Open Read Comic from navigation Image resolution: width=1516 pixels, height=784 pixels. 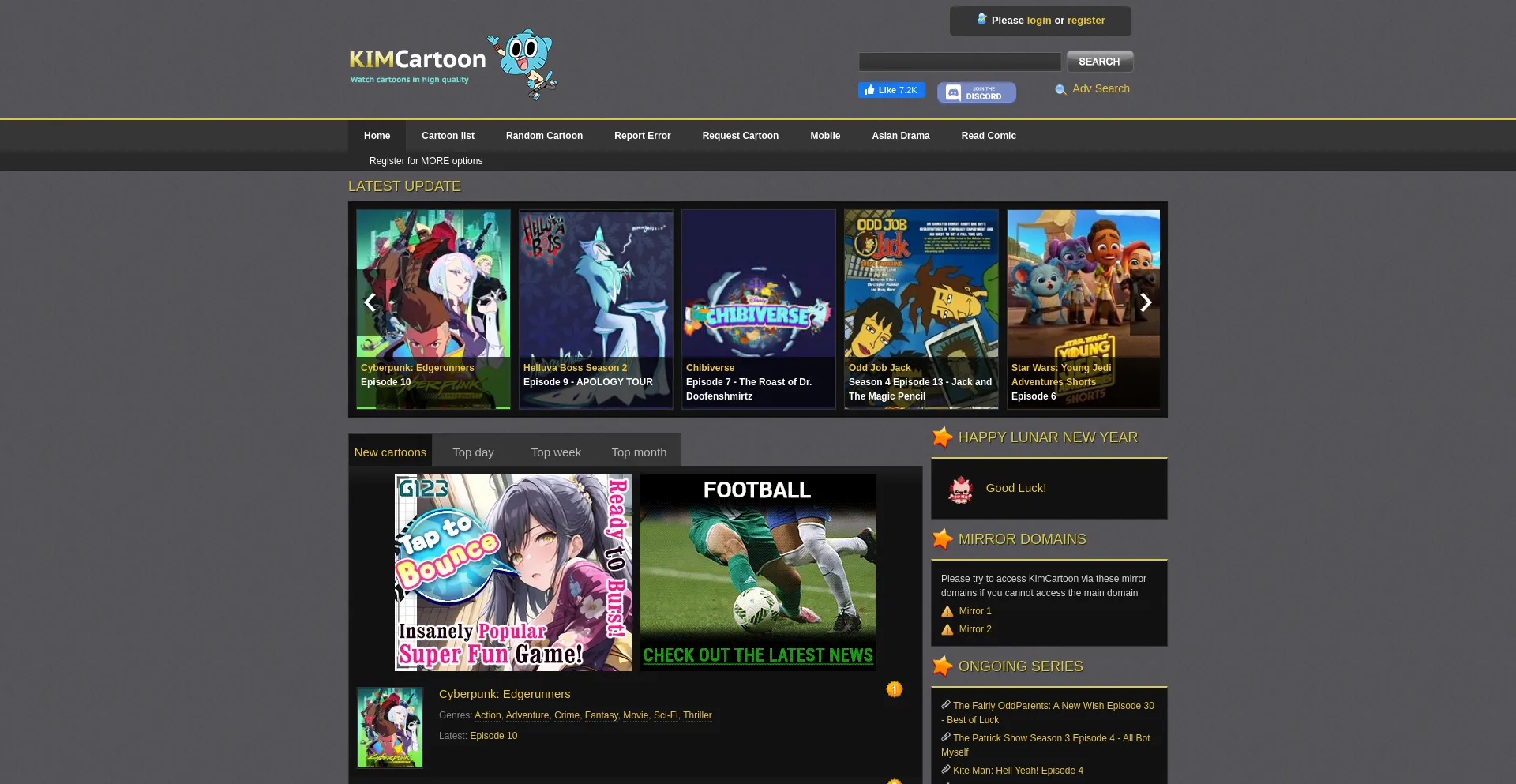click(989, 136)
